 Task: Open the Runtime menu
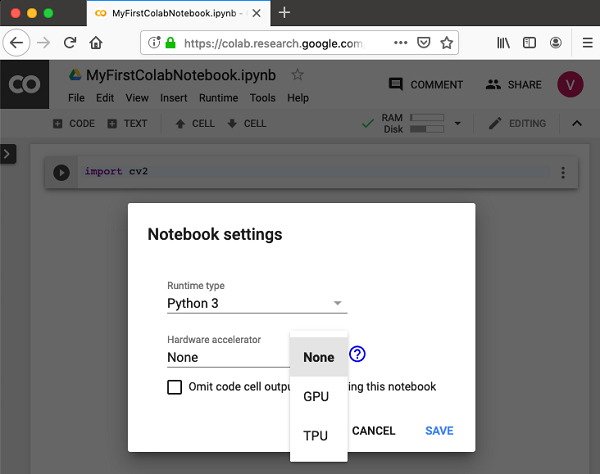(x=218, y=98)
